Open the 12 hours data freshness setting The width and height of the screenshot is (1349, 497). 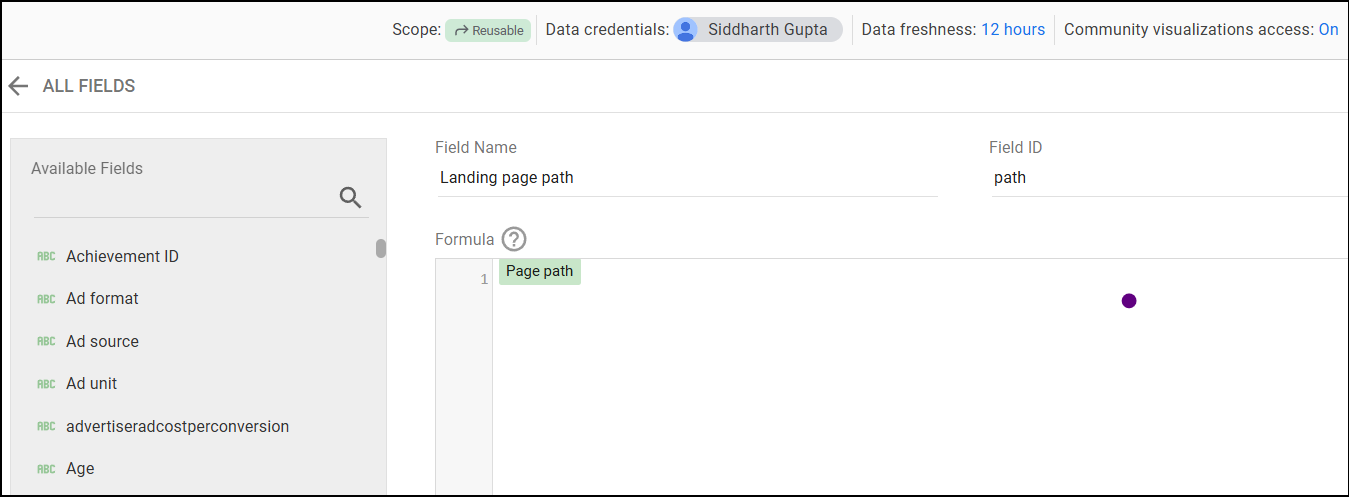1013,30
